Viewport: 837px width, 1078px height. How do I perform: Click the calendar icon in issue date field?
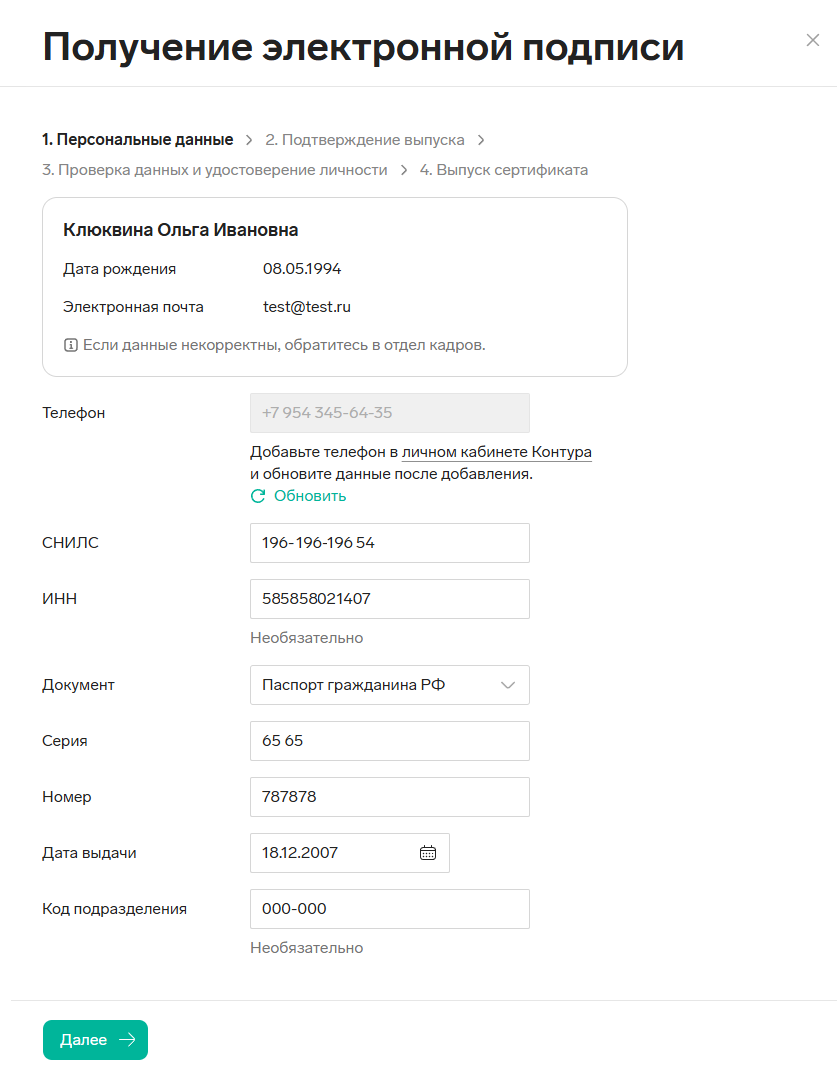point(428,853)
